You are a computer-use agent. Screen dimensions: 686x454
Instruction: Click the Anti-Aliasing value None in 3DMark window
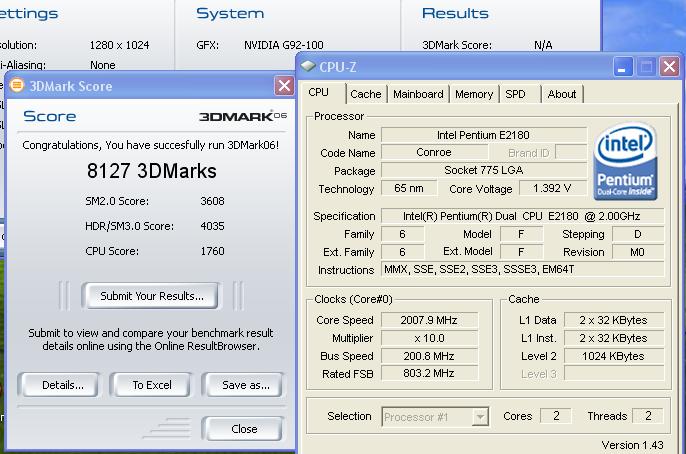click(x=103, y=65)
